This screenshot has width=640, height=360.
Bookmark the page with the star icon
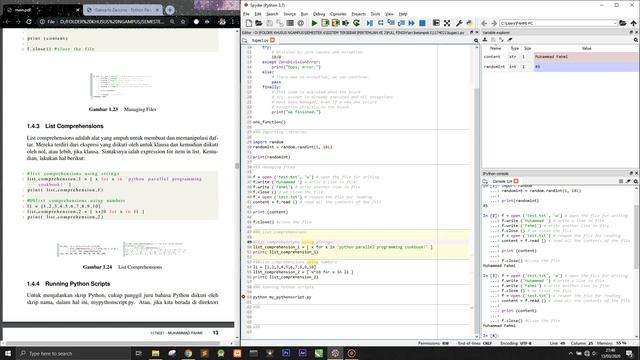(182, 21)
